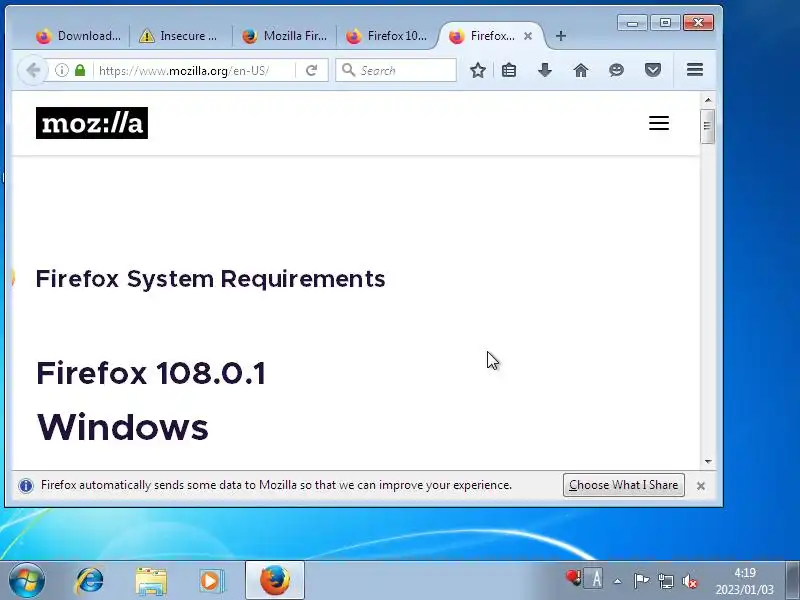Launch Internet Explorer from the taskbar
The width and height of the screenshot is (800, 600).
point(89,581)
